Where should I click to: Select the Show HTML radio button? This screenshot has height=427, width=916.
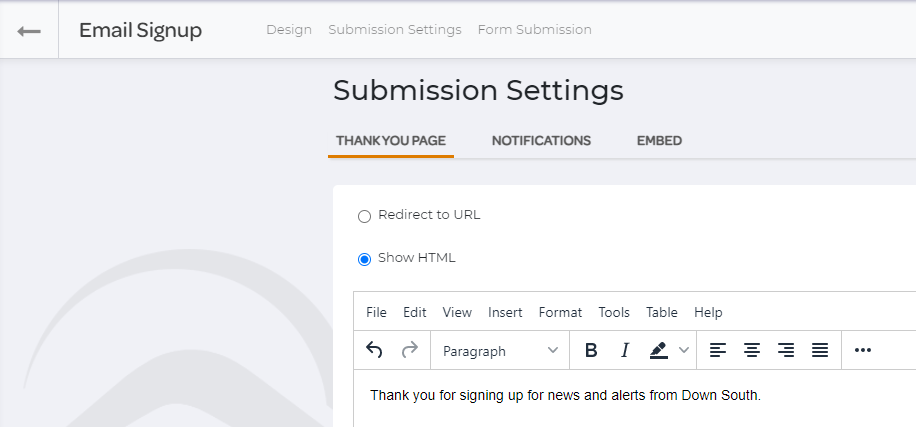point(364,259)
